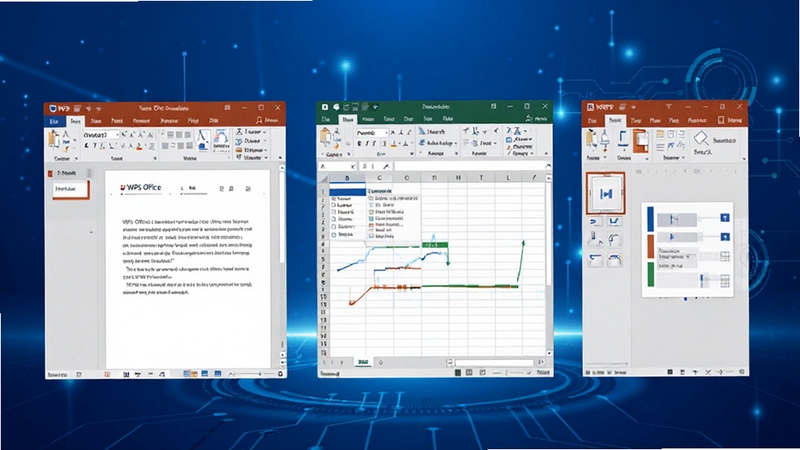
Task: Click the user account icon in the spreadsheet window
Action: click(x=529, y=118)
